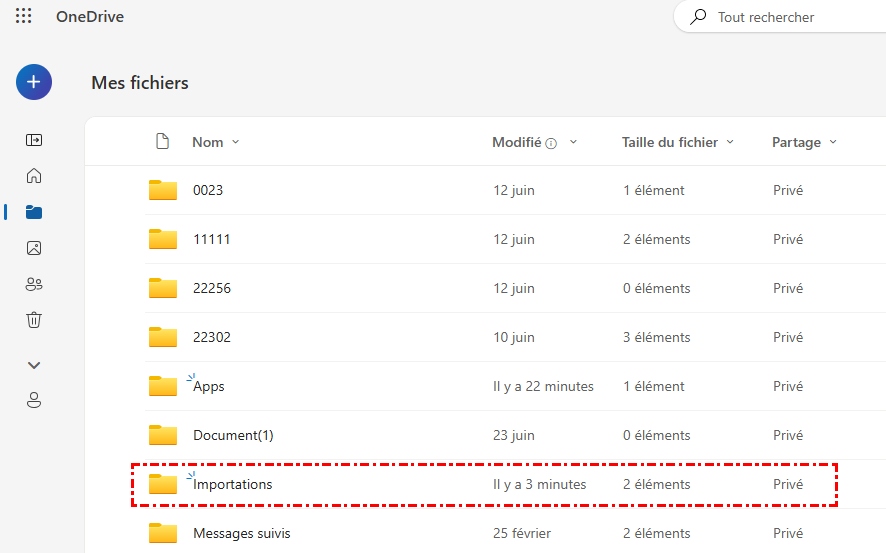Toggle the sidebar pane icon

(x=34, y=140)
